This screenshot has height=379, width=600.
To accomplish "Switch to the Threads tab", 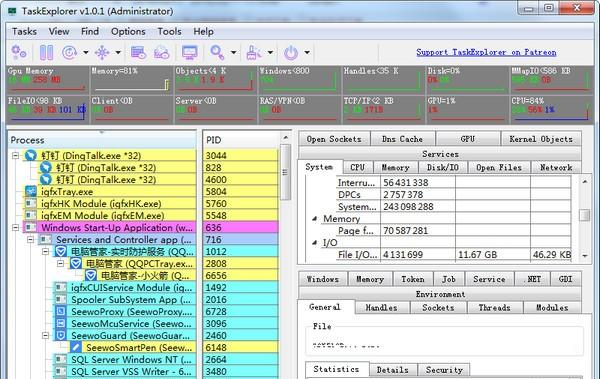I will click(x=494, y=307).
